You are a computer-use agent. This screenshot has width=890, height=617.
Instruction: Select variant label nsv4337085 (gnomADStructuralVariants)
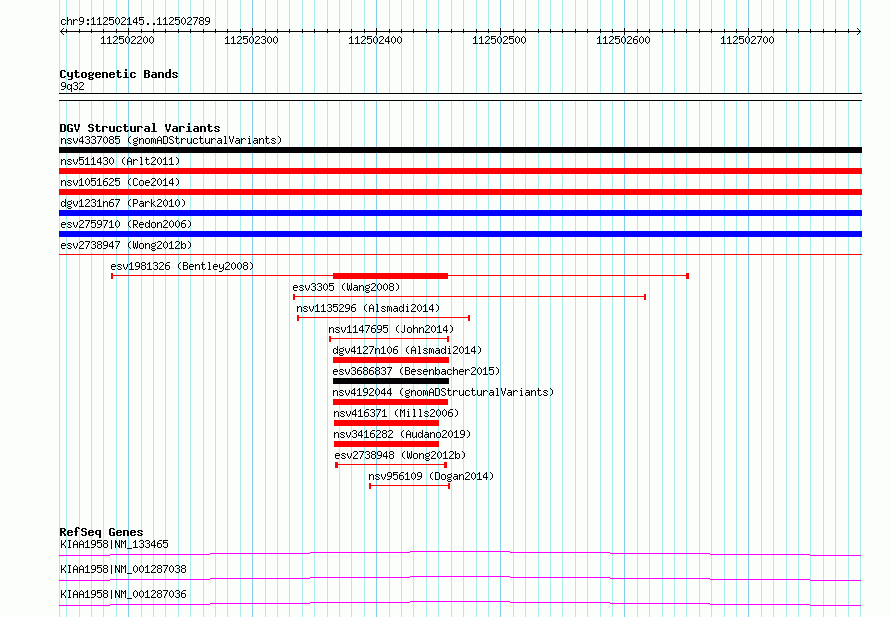(x=171, y=140)
